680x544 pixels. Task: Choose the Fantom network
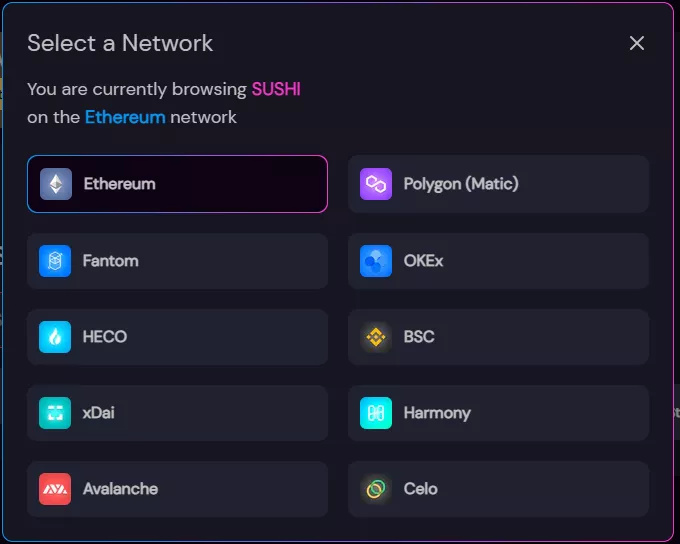[177, 261]
